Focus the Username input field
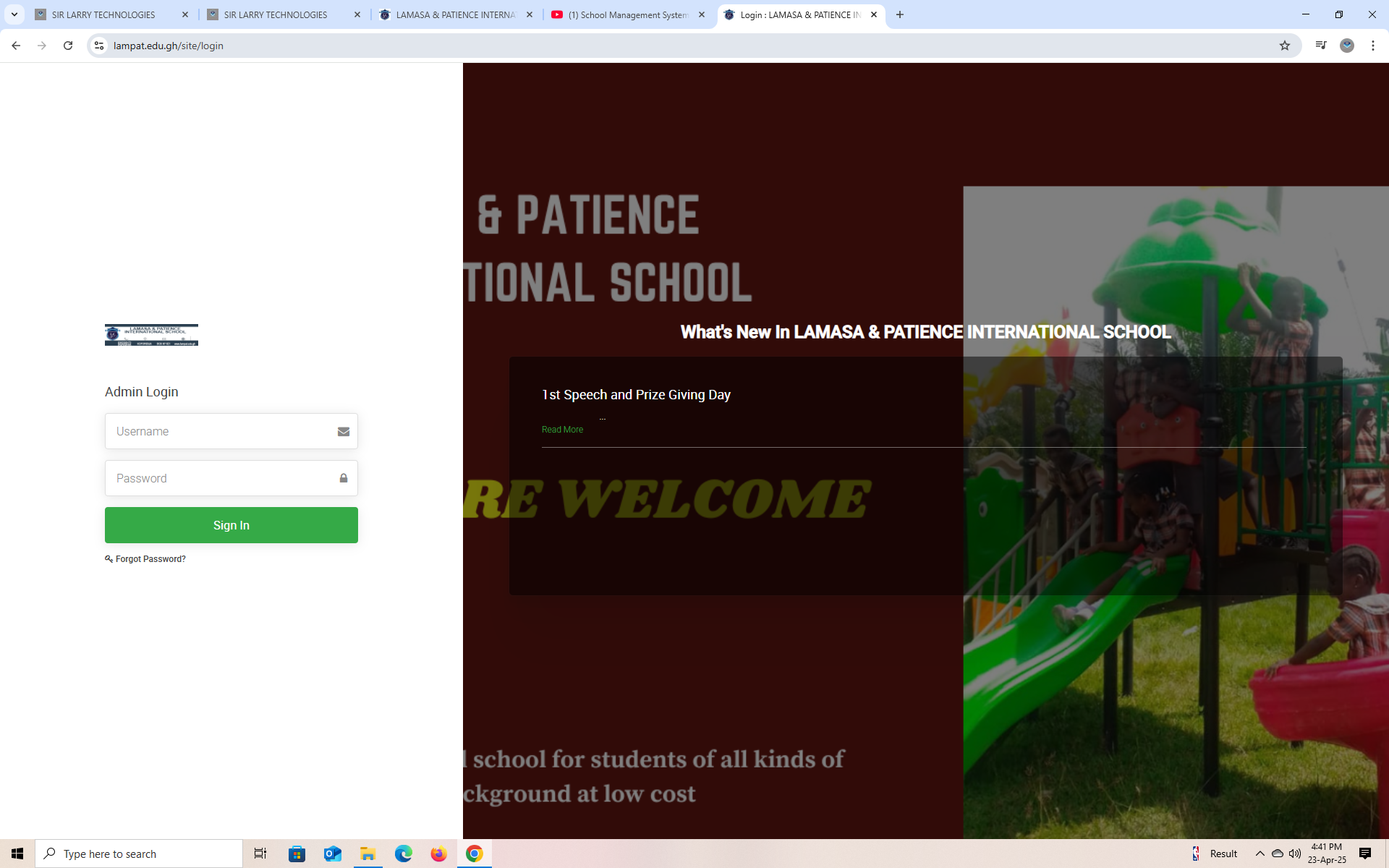The height and width of the screenshot is (868, 1389). point(224,431)
